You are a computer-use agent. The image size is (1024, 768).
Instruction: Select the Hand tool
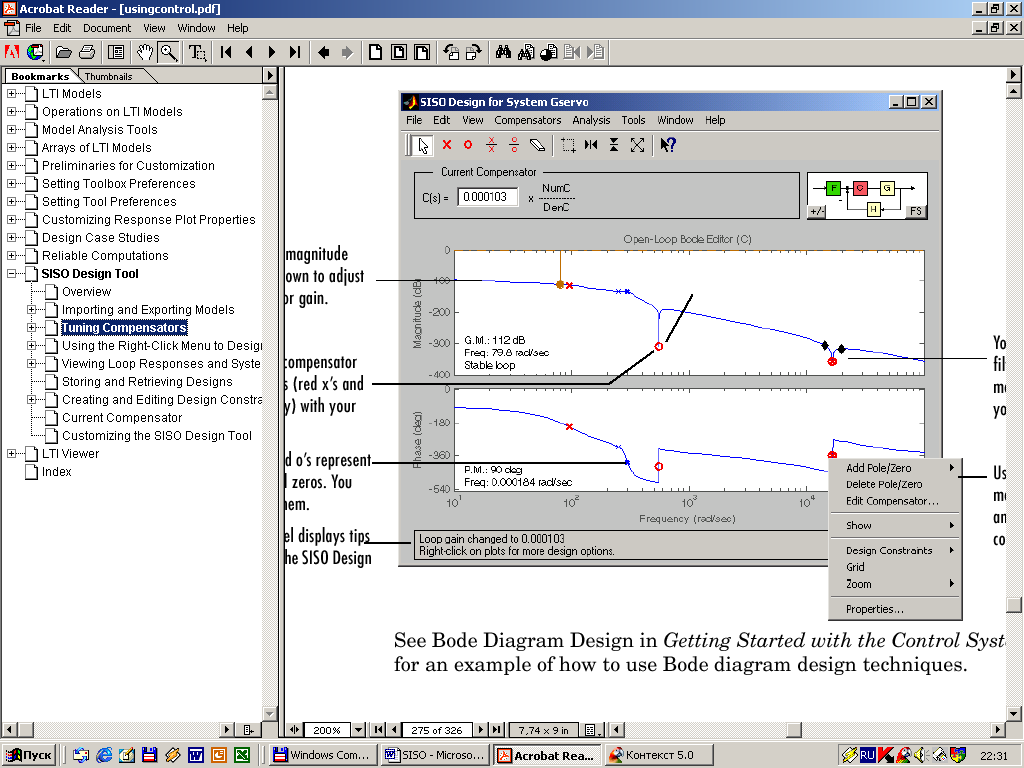pos(145,52)
